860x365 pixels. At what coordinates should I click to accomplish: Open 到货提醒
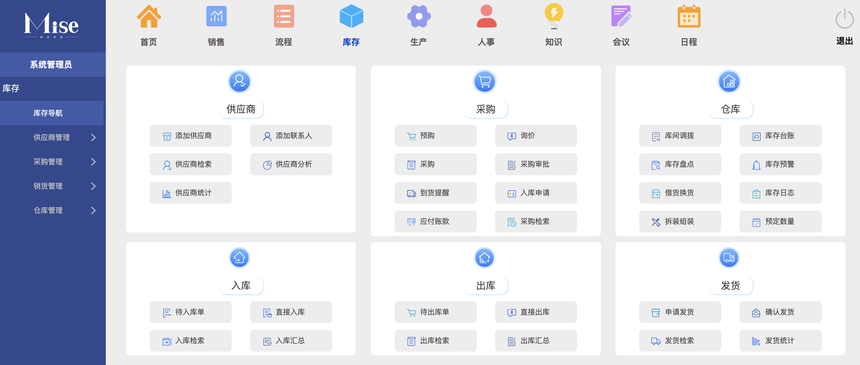click(435, 193)
